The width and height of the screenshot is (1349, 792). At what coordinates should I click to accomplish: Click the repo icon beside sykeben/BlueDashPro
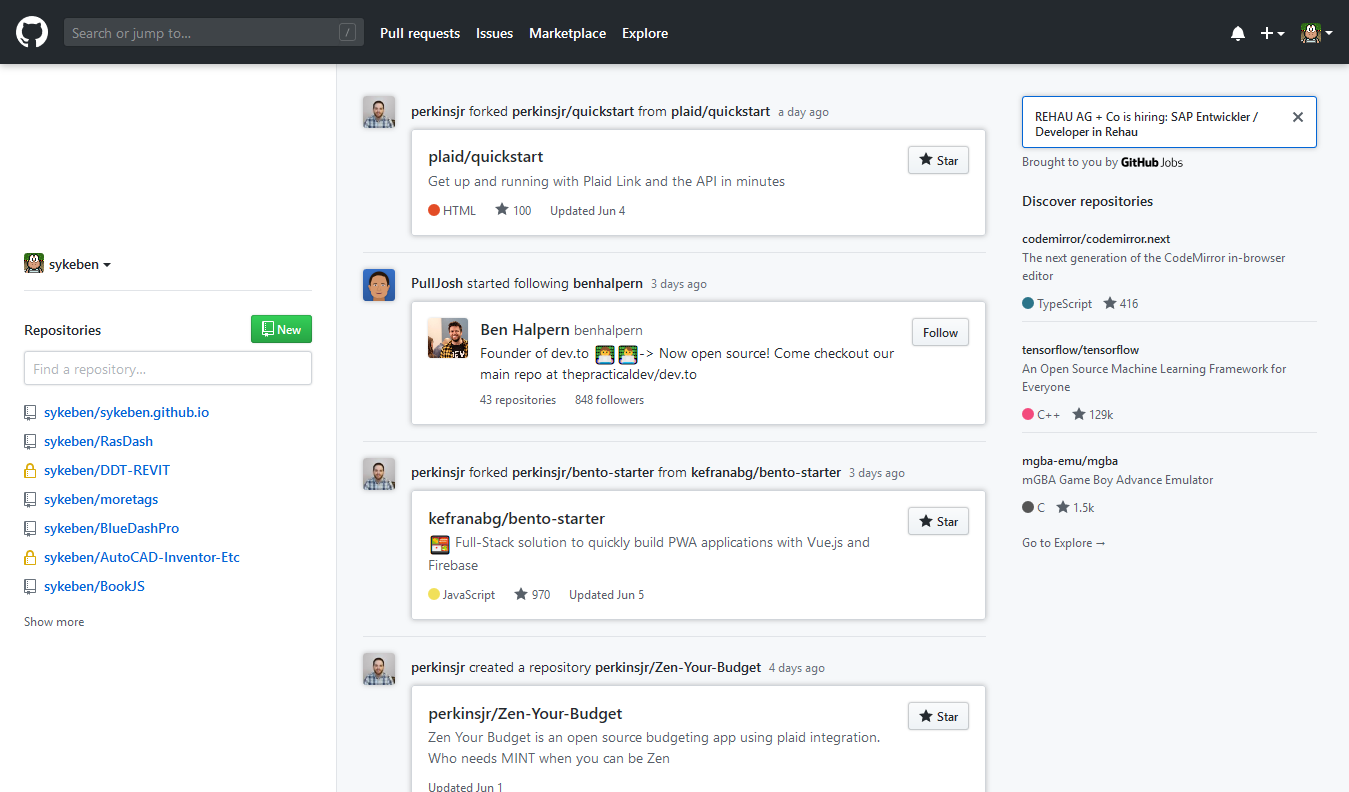pos(30,528)
